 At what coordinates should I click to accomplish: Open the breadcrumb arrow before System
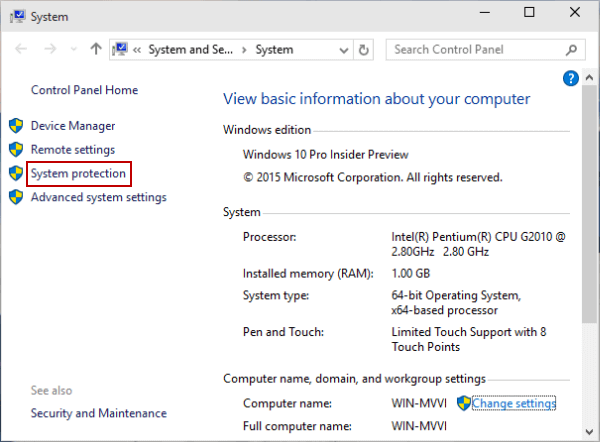click(x=244, y=50)
